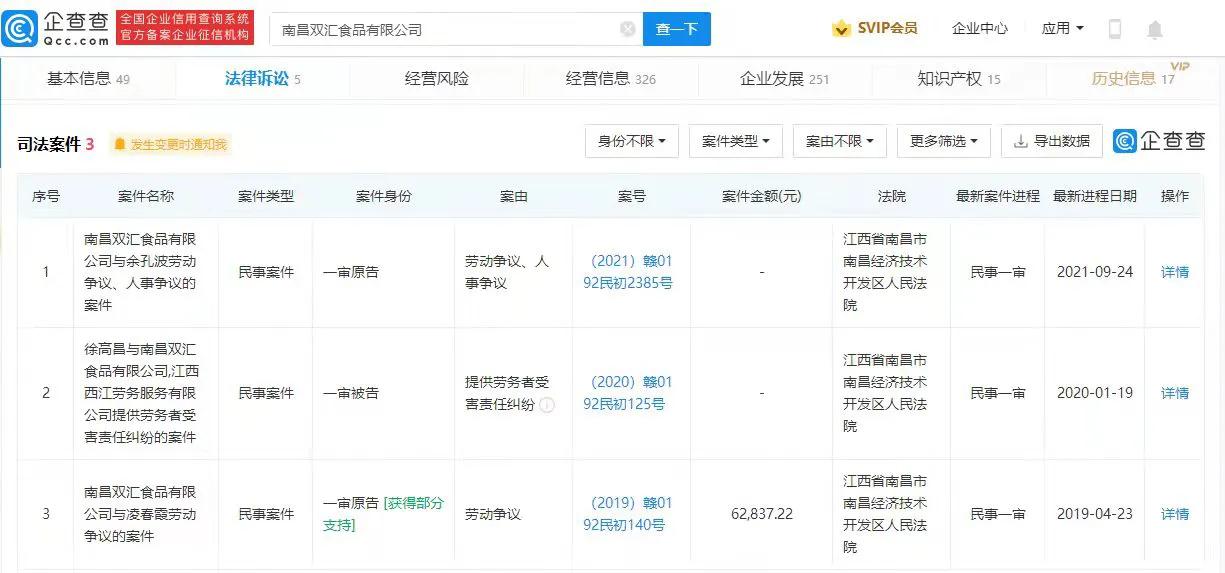Click the 导出数据 export button

[x=1052, y=141]
